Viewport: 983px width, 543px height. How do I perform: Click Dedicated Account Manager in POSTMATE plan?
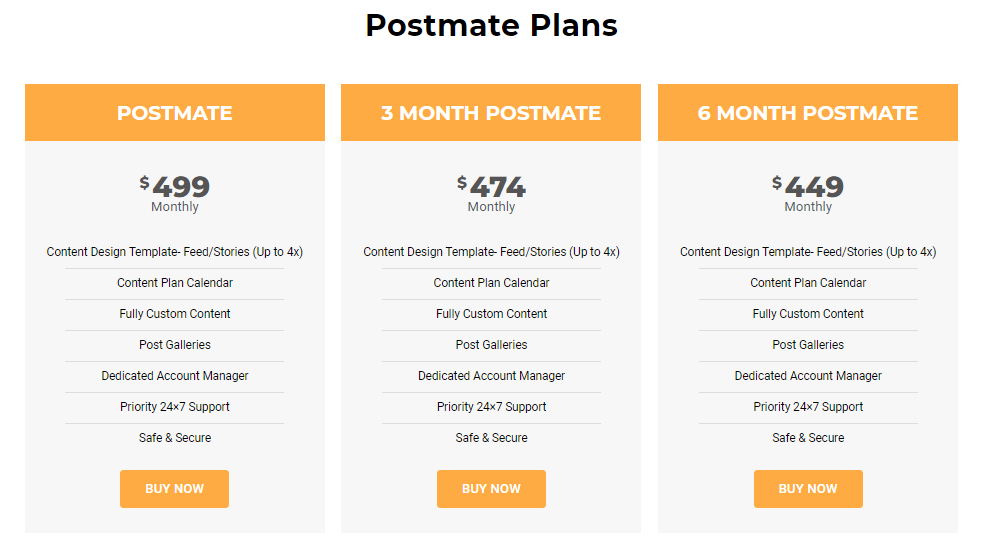[x=175, y=376]
